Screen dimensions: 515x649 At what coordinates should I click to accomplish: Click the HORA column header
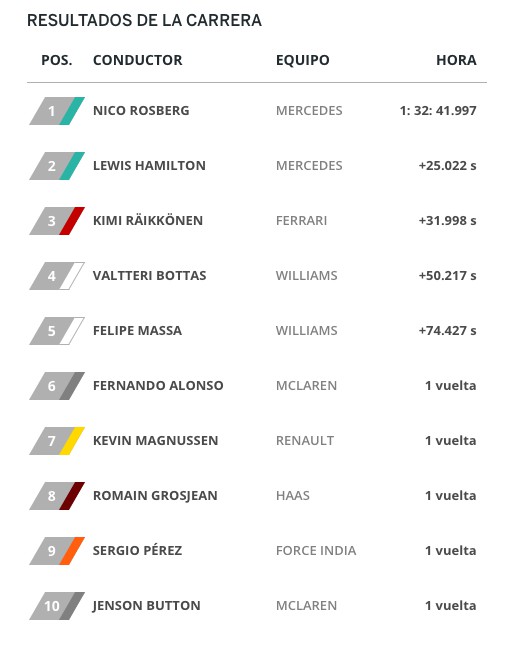[x=456, y=60]
